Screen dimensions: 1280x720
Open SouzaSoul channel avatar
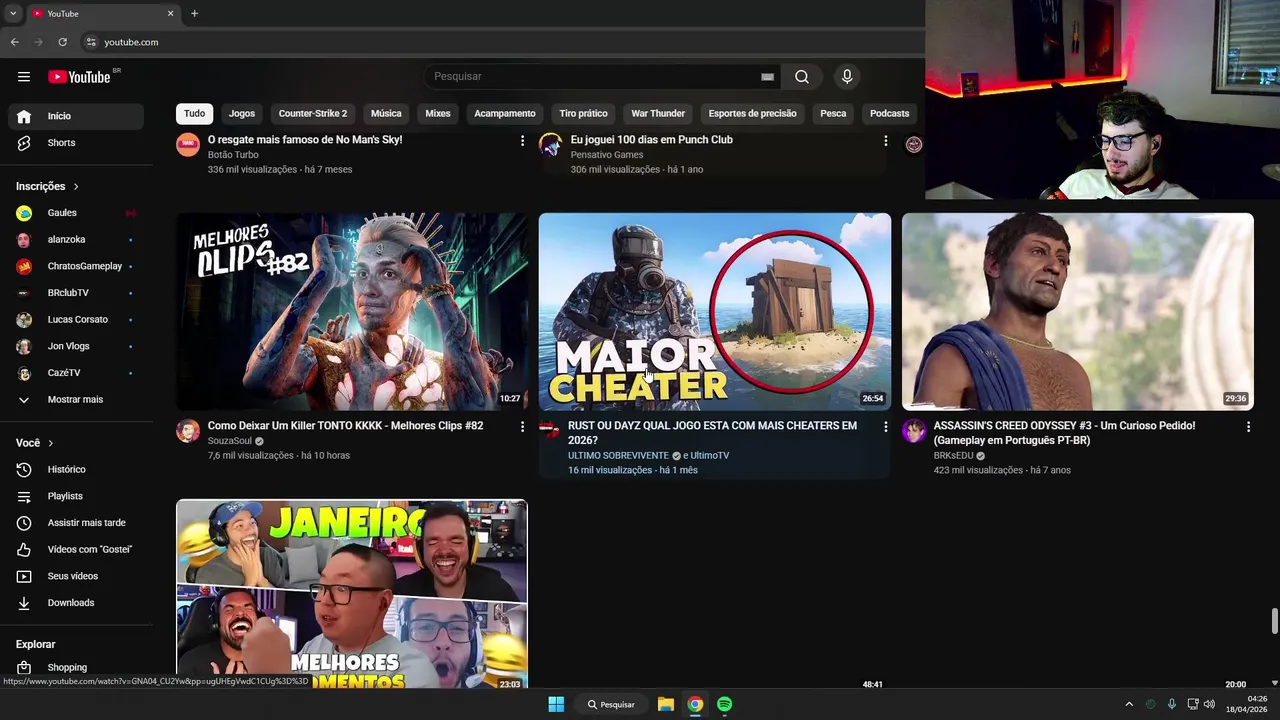click(x=188, y=431)
